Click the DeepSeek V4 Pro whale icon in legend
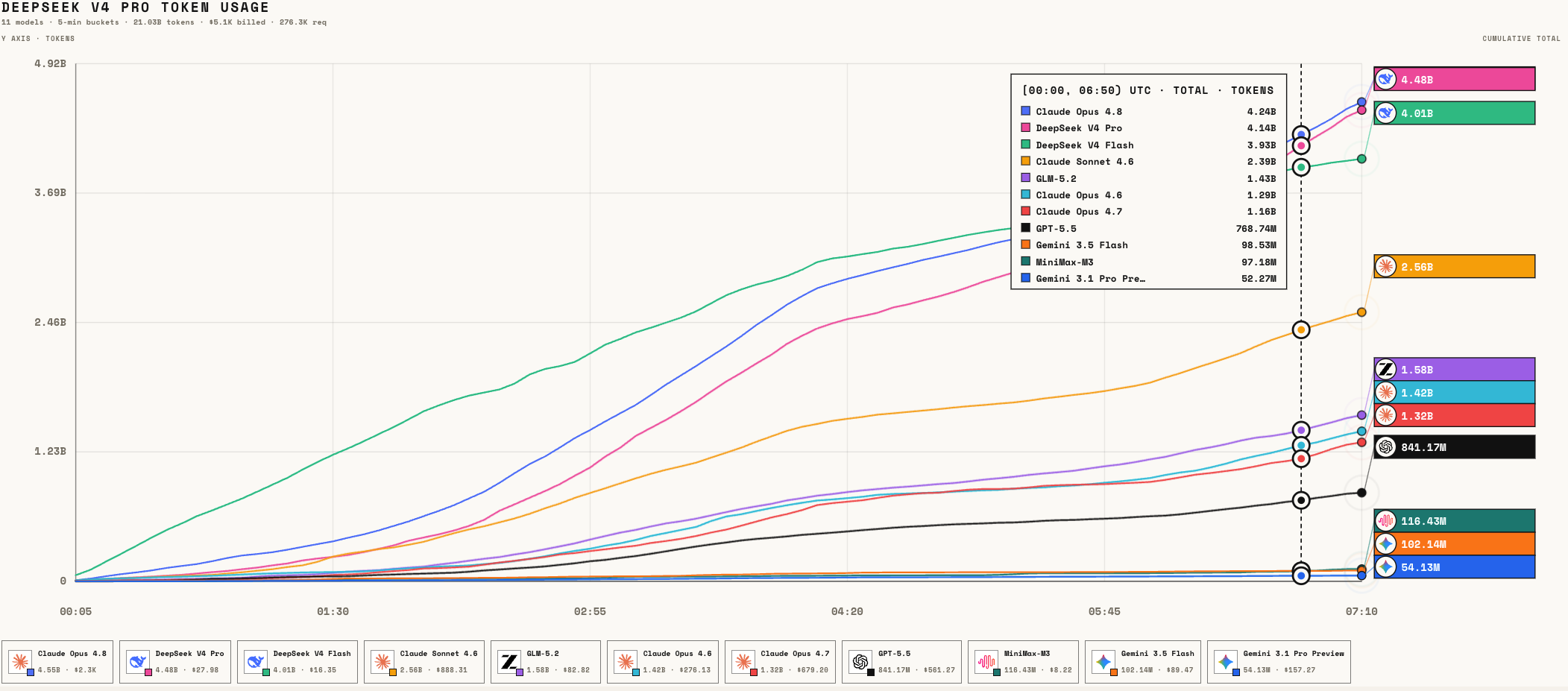This screenshot has height=691, width=1568. point(138,661)
